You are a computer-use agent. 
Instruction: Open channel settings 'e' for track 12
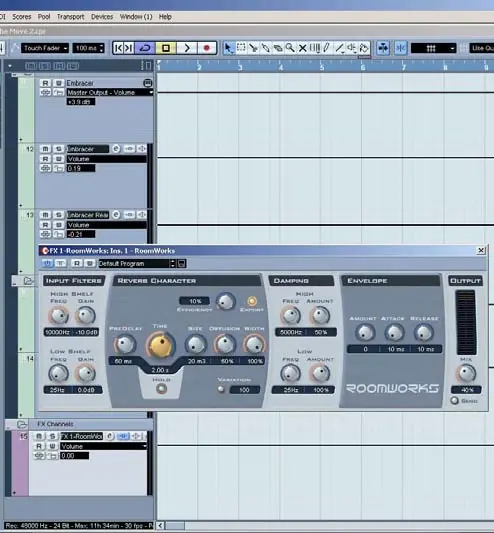click(x=116, y=149)
